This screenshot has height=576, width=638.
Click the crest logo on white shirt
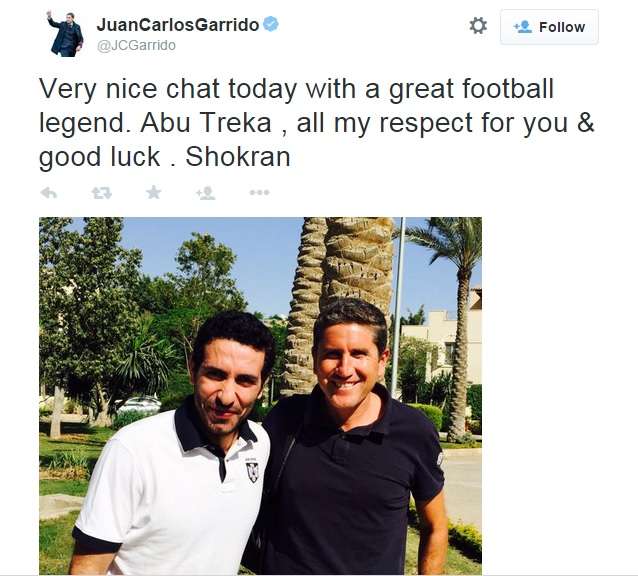point(252,470)
